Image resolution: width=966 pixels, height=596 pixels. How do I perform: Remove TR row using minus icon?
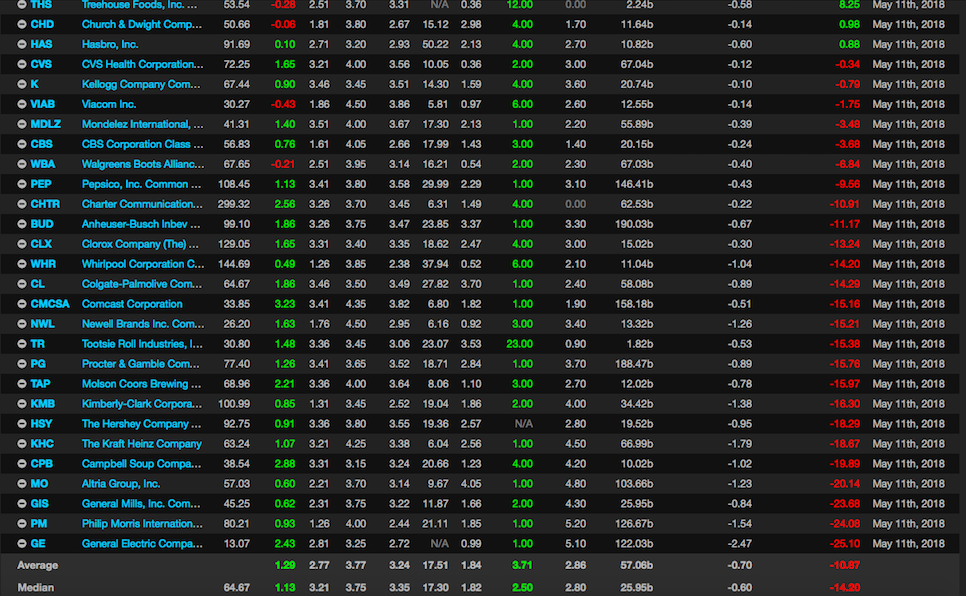pos(22,344)
